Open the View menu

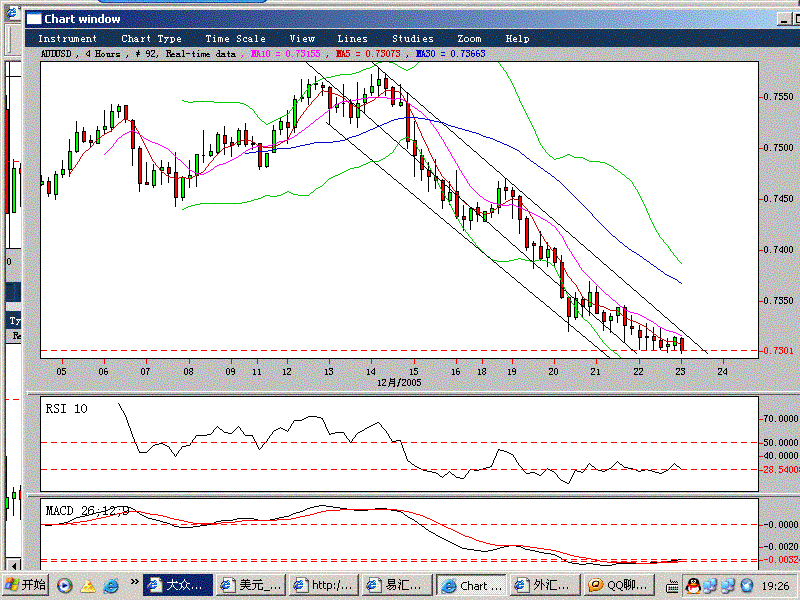[302, 39]
